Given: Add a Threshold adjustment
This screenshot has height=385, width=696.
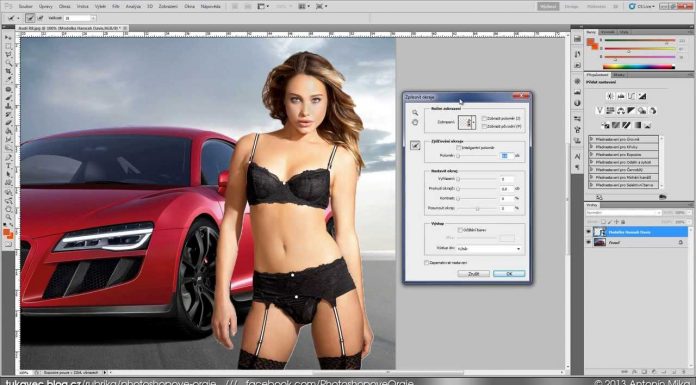Looking at the screenshot, I should [626, 125].
